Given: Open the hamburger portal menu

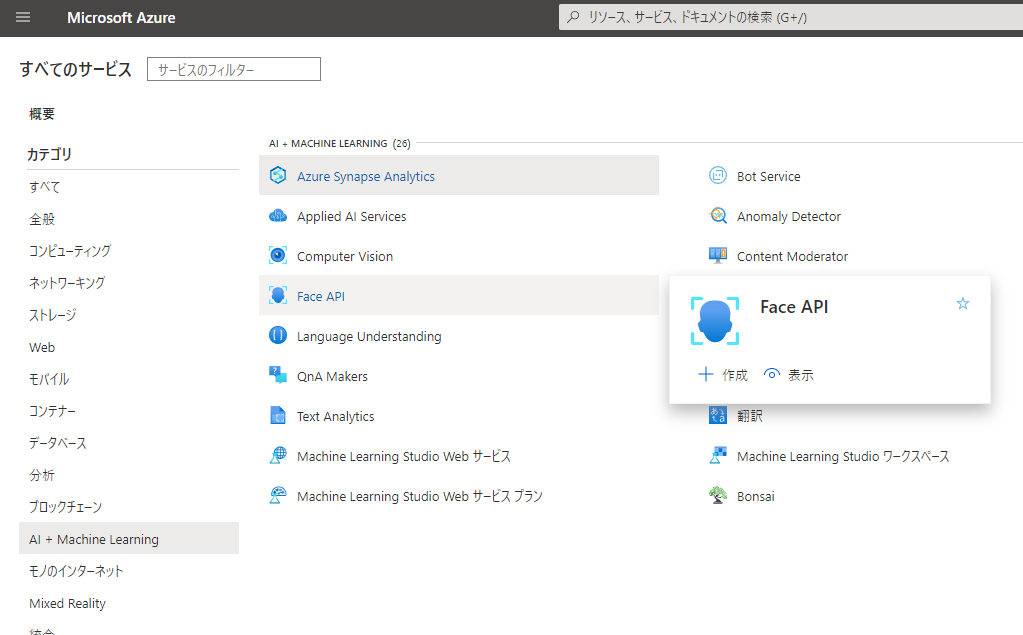Looking at the screenshot, I should tap(23, 18).
